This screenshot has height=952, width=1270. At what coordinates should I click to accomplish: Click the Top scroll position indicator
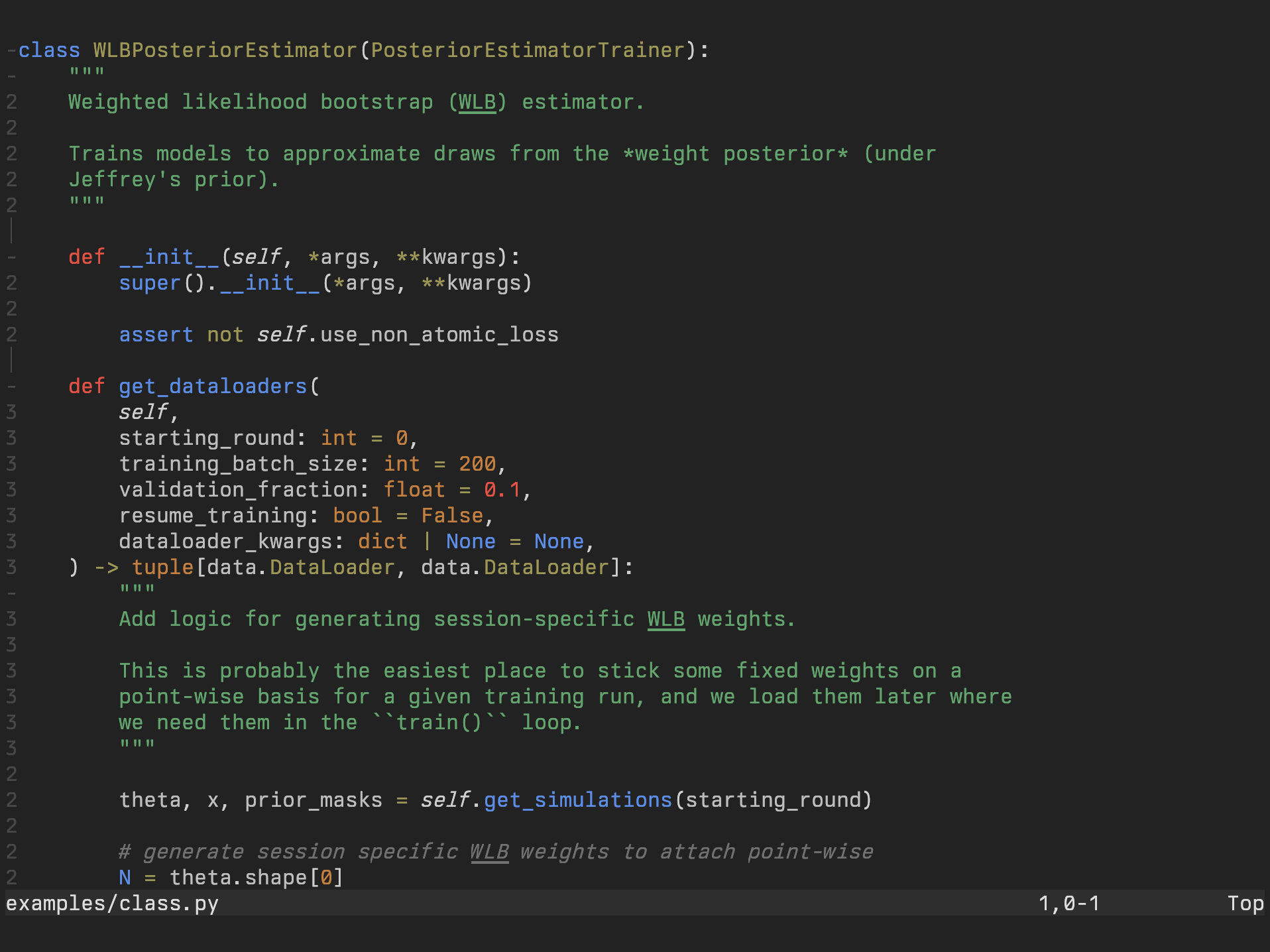1245,904
